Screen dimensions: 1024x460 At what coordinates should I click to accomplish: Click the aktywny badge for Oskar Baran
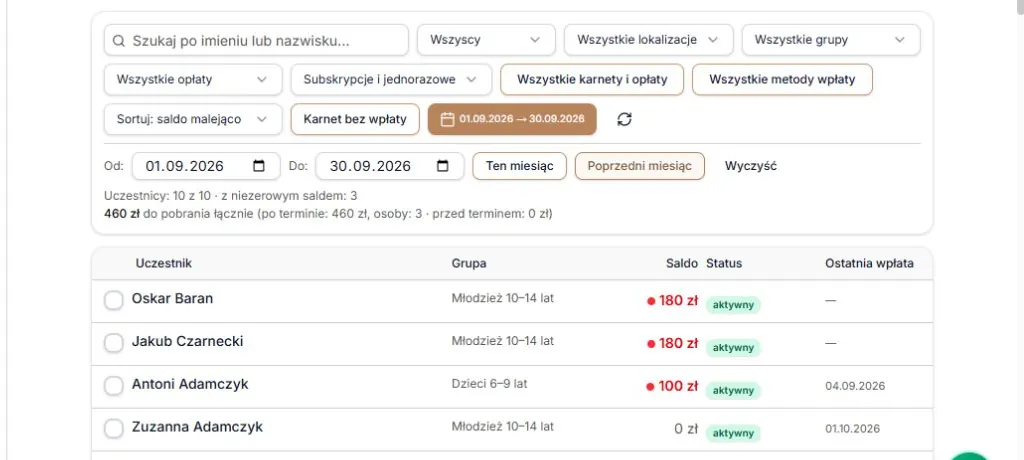[733, 304]
